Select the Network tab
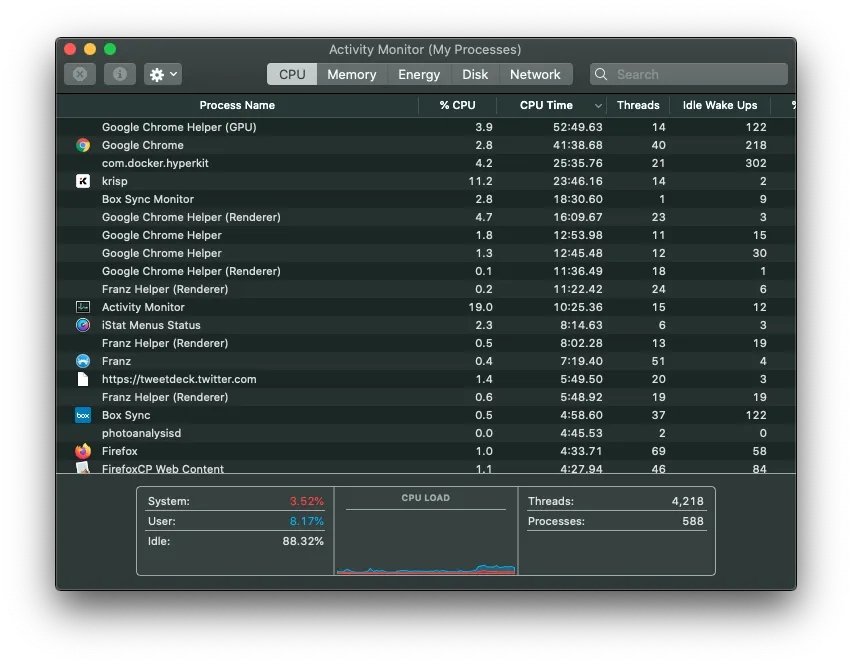Viewport: 852px width, 664px height. 535,74
